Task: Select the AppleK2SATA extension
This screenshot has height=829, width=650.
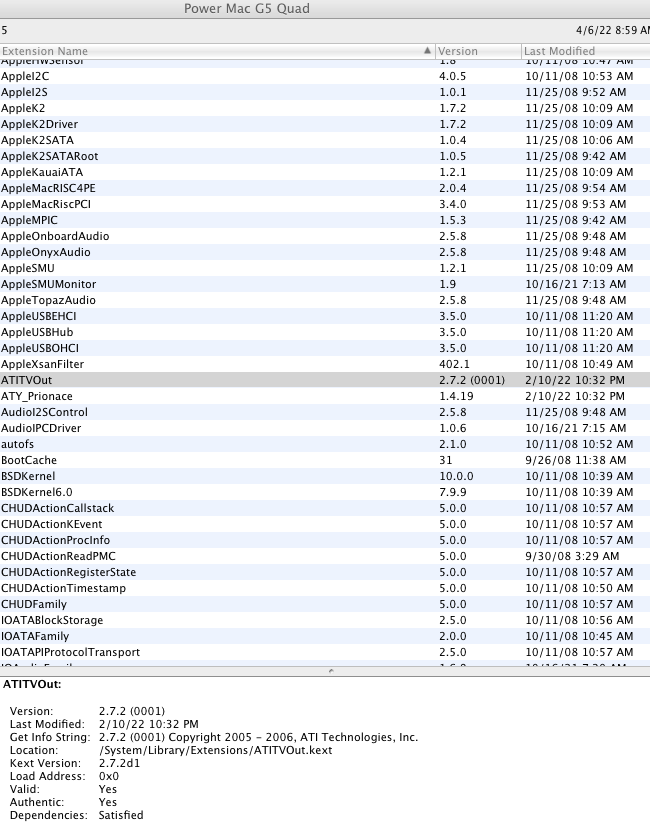Action: click(x=325, y=140)
